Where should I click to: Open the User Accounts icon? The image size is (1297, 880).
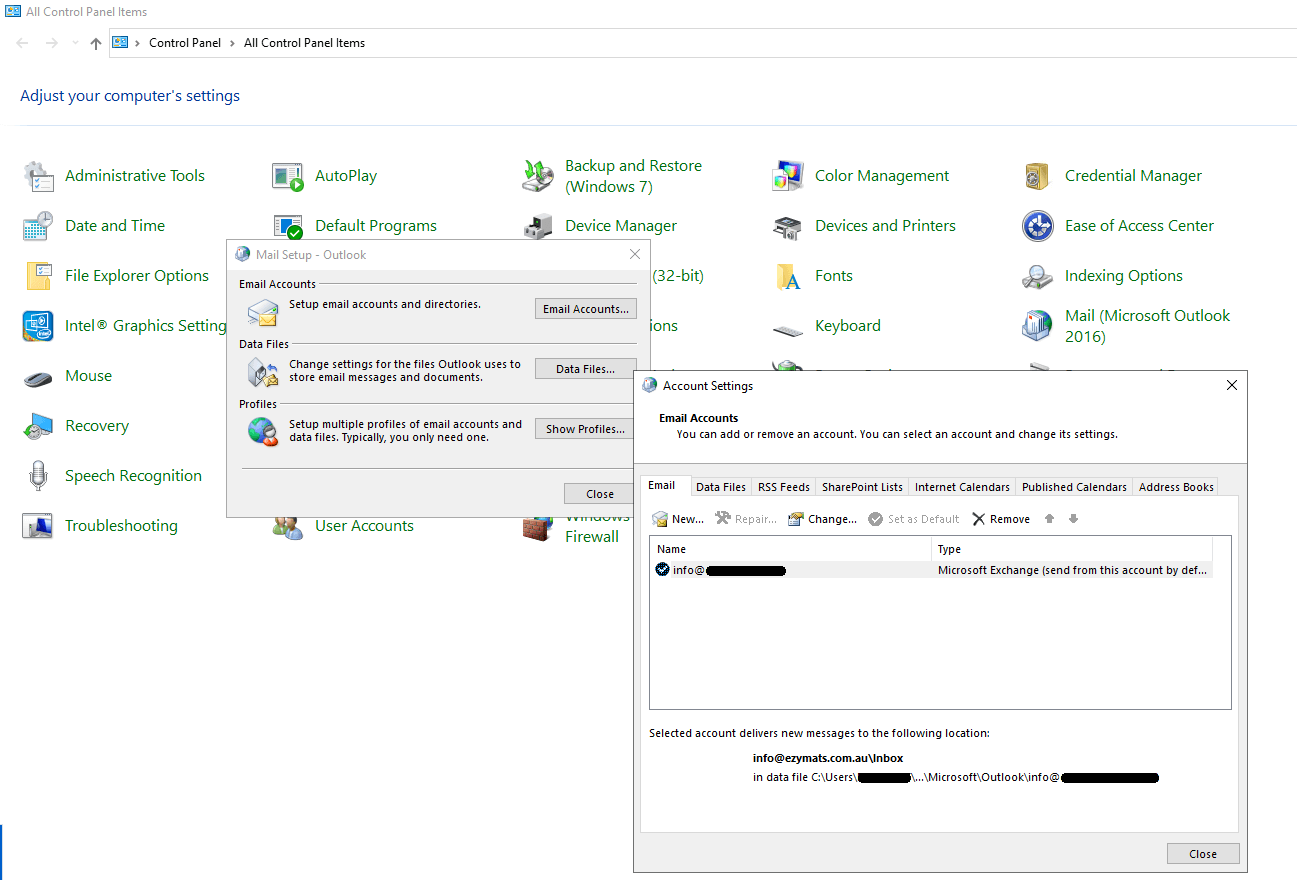[x=288, y=528]
